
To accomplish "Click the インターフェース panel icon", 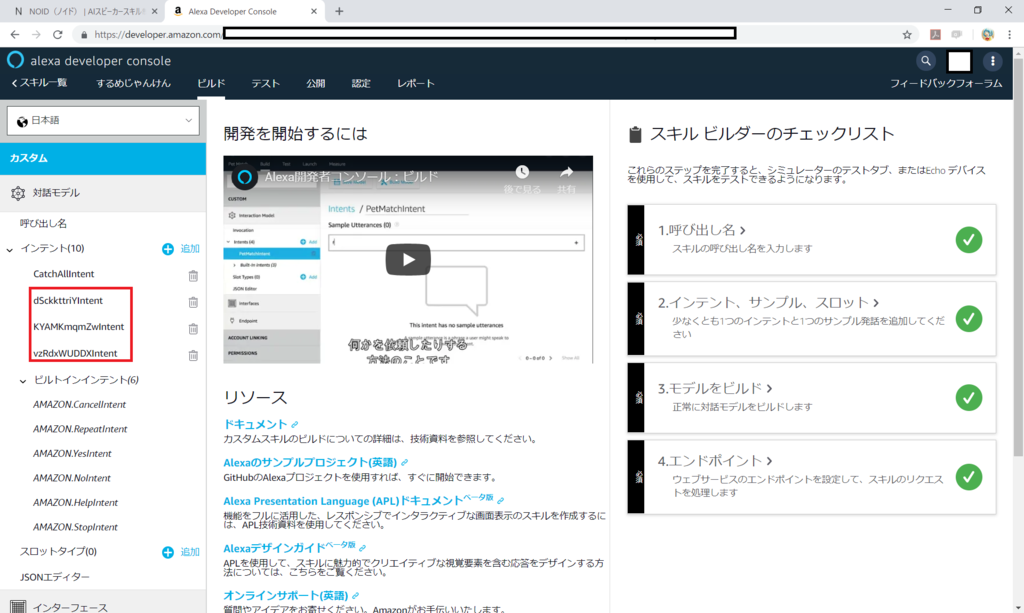I will tap(18, 607).
